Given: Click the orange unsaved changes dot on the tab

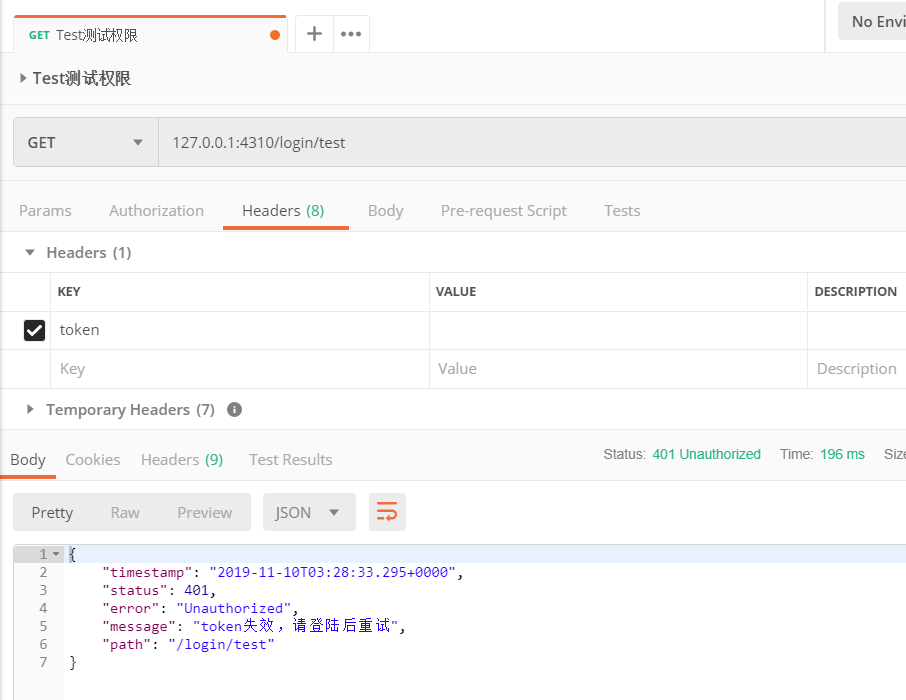Looking at the screenshot, I should coord(274,33).
